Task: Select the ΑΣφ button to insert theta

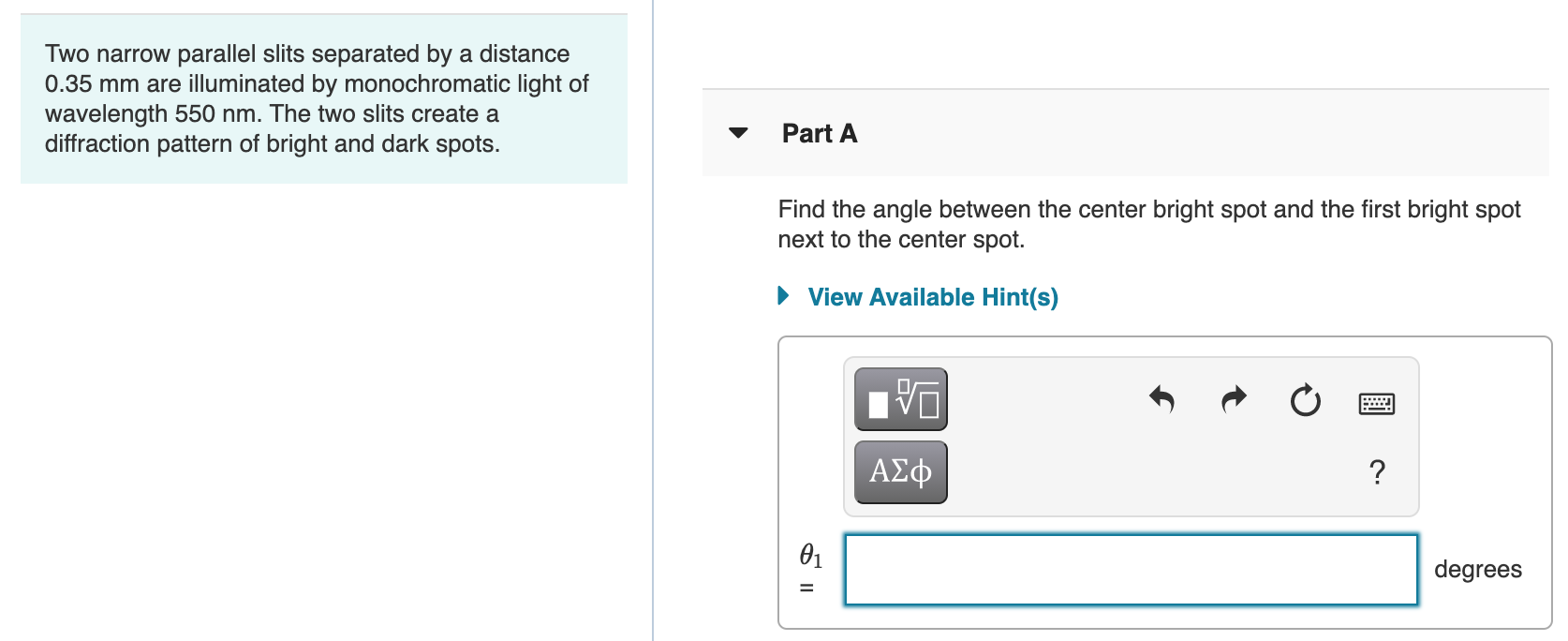Action: 898,471
